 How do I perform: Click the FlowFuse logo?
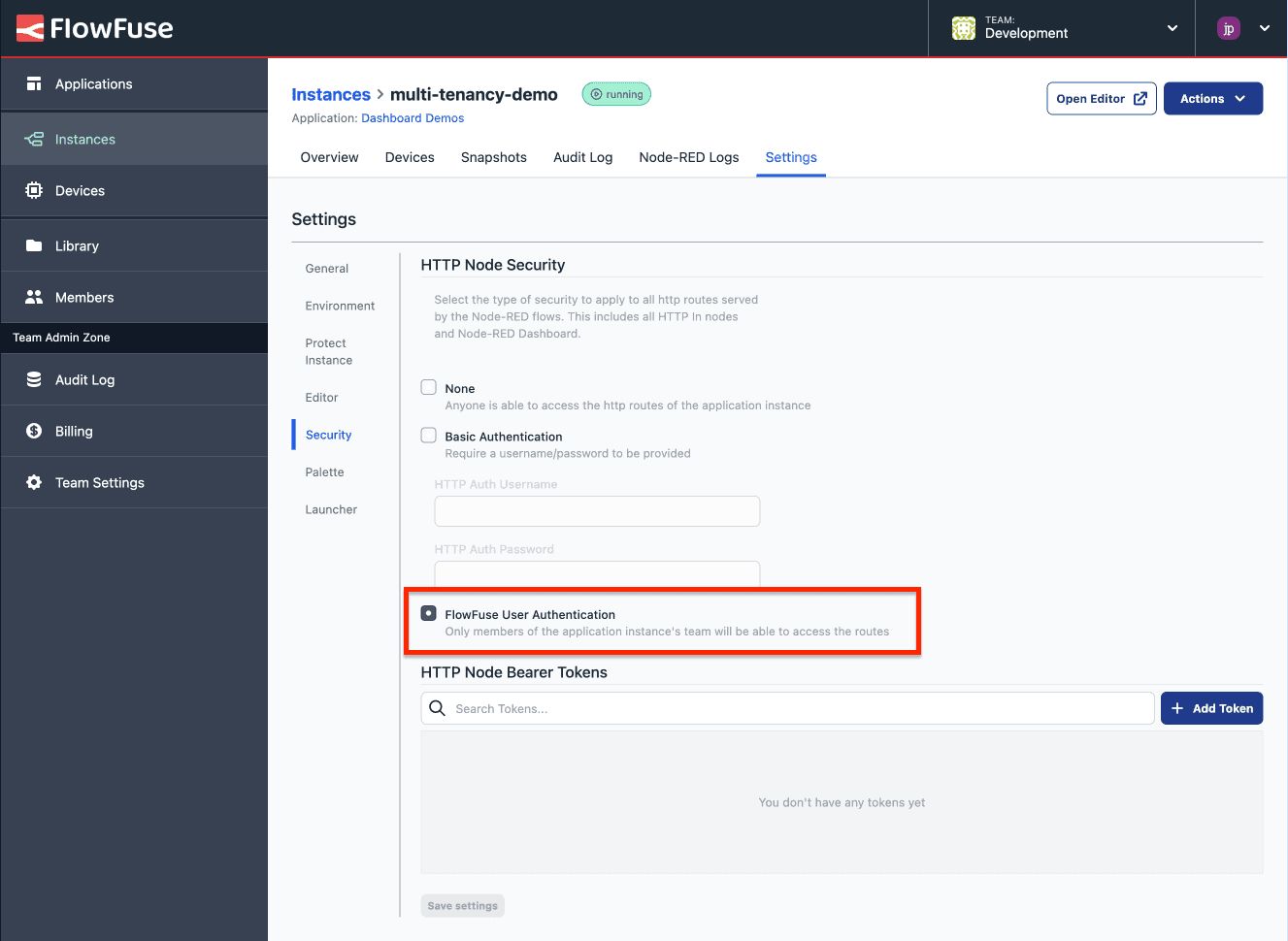click(94, 28)
